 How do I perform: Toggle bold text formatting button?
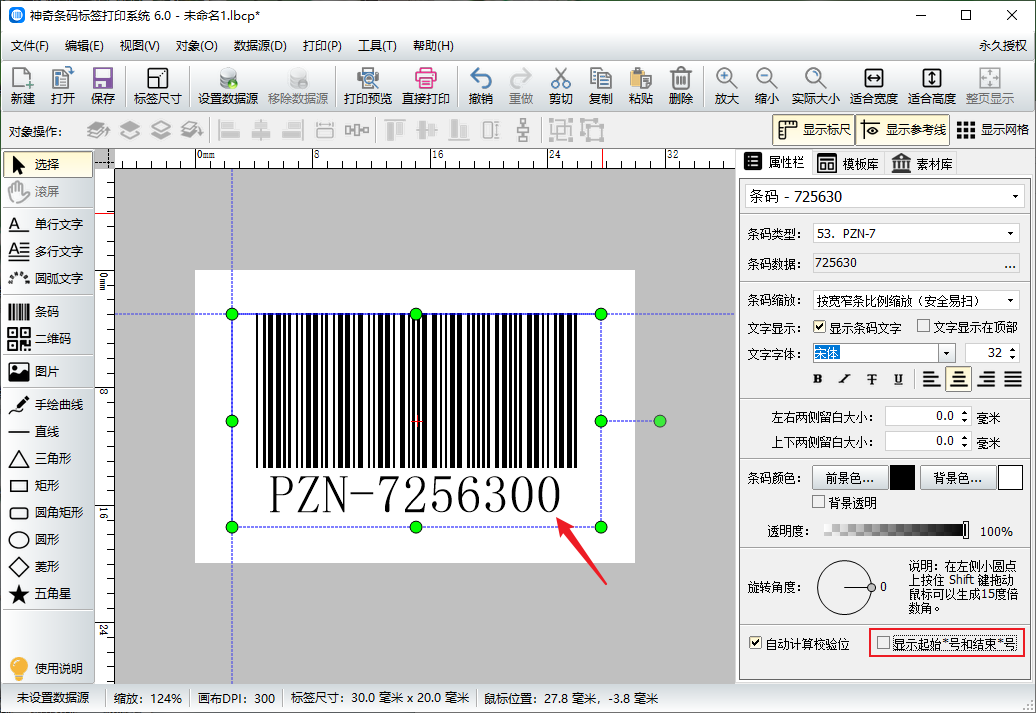[818, 379]
